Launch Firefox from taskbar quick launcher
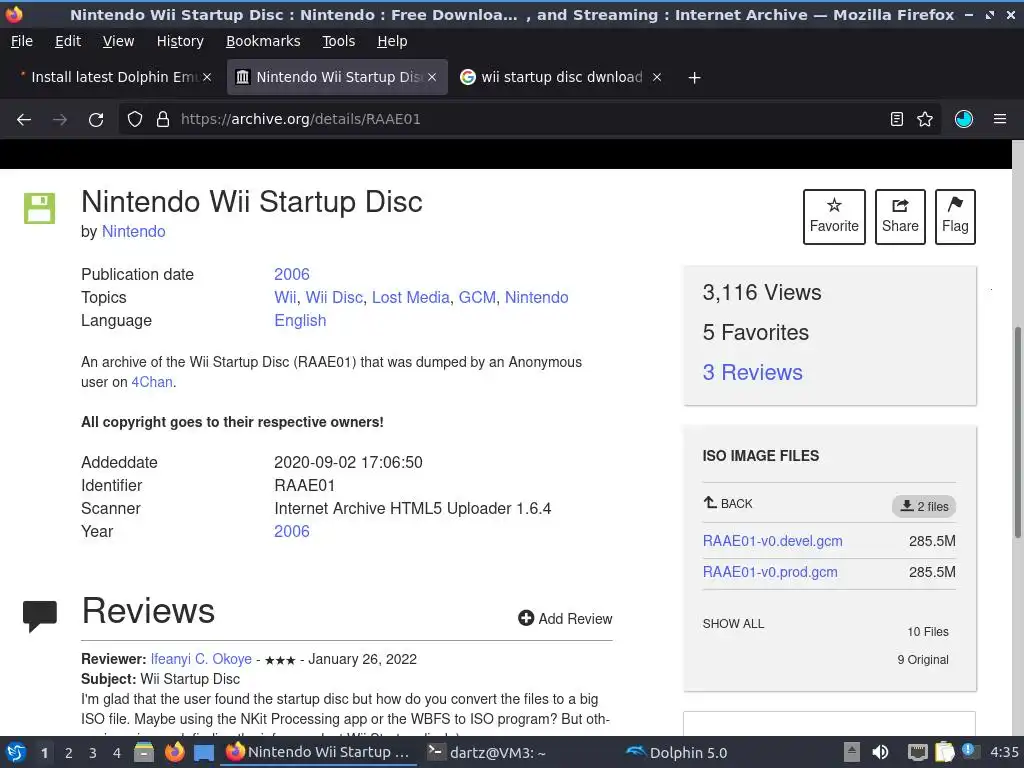Image resolution: width=1024 pixels, height=768 pixels. pos(174,752)
